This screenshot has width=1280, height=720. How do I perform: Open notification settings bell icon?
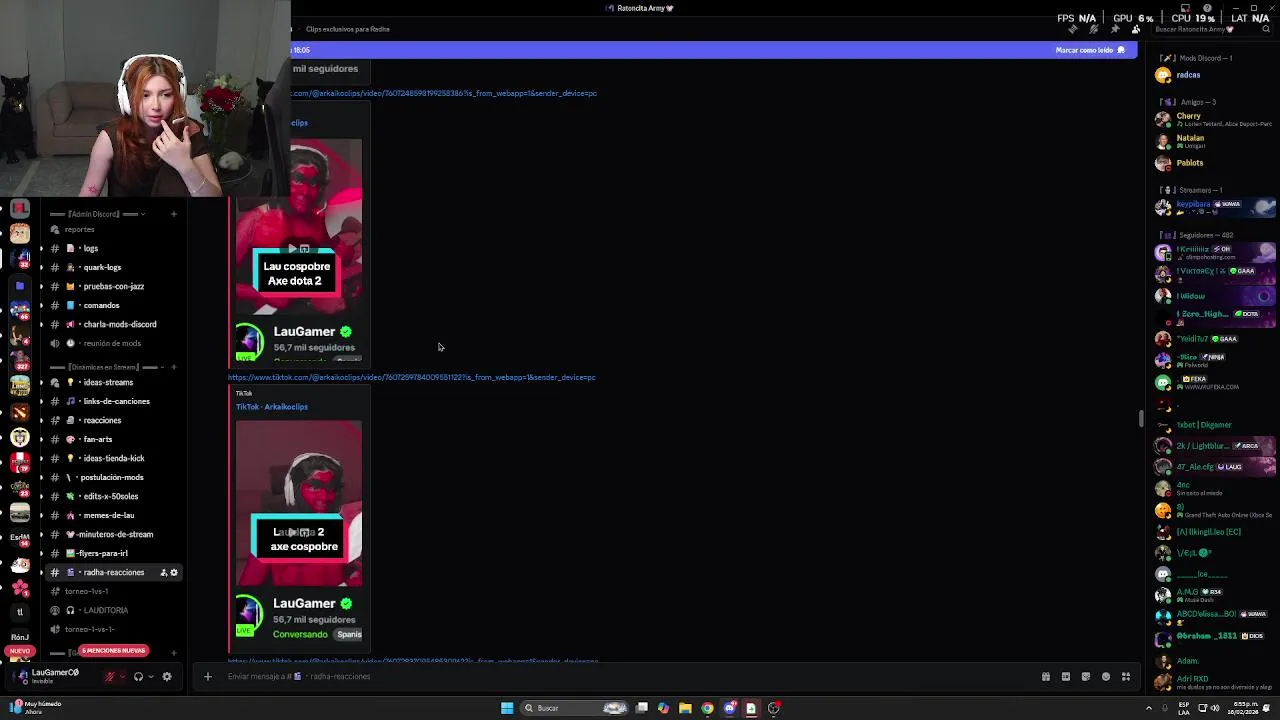point(1094,29)
